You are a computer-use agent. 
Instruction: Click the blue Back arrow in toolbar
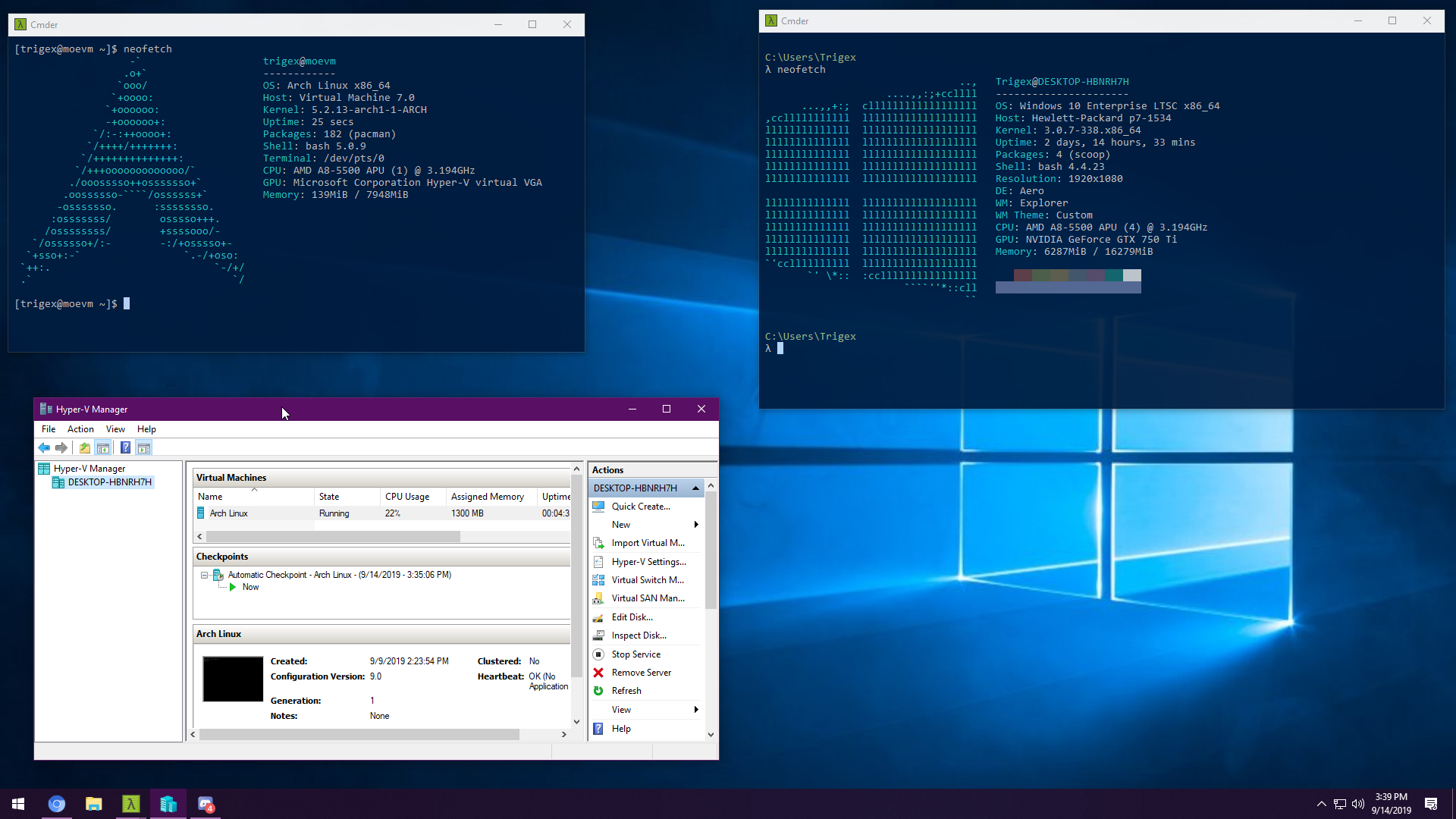click(x=44, y=448)
